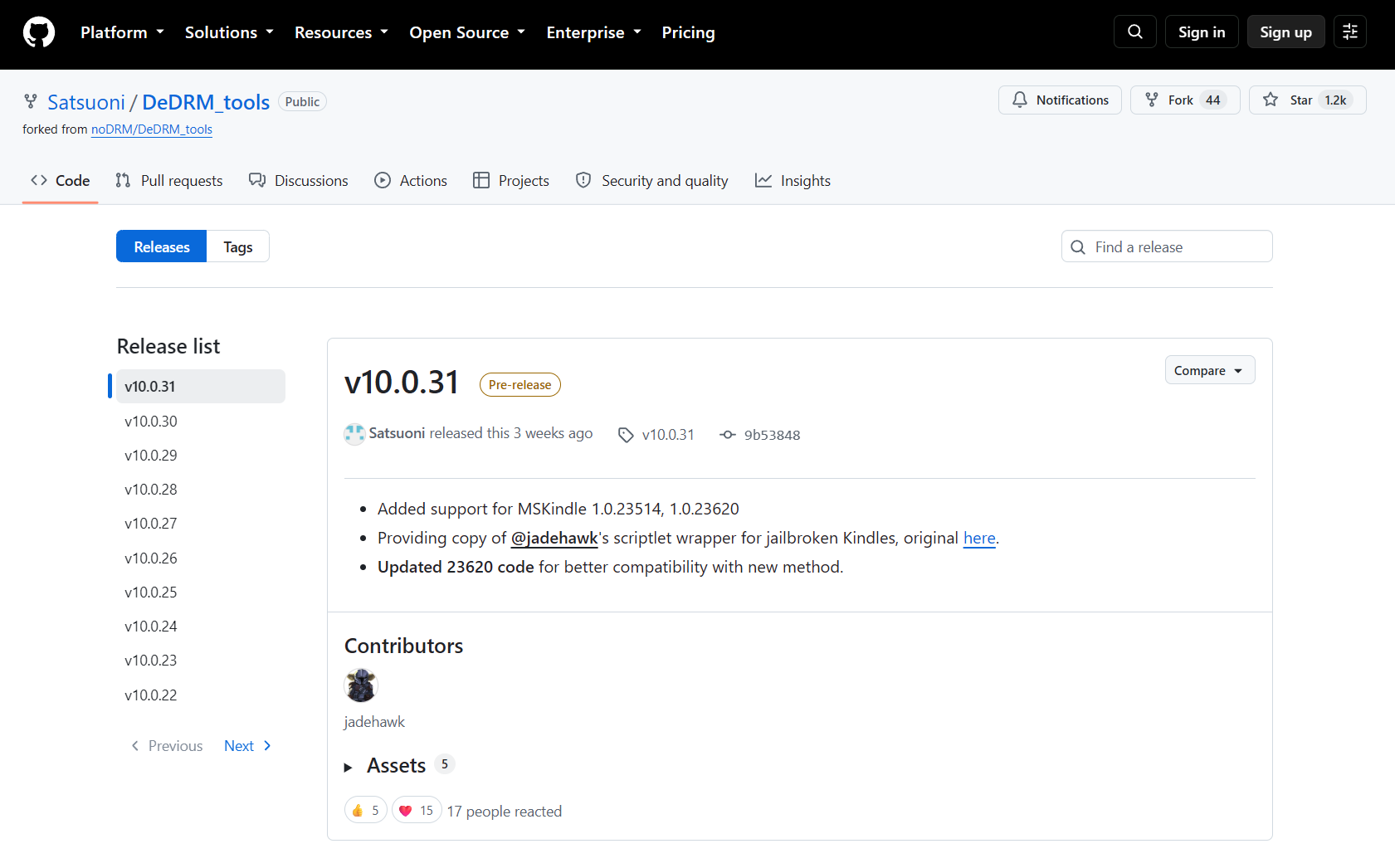Screen dimensions: 1395x868
Task: React with thumbs up emoji
Action: 366,811
